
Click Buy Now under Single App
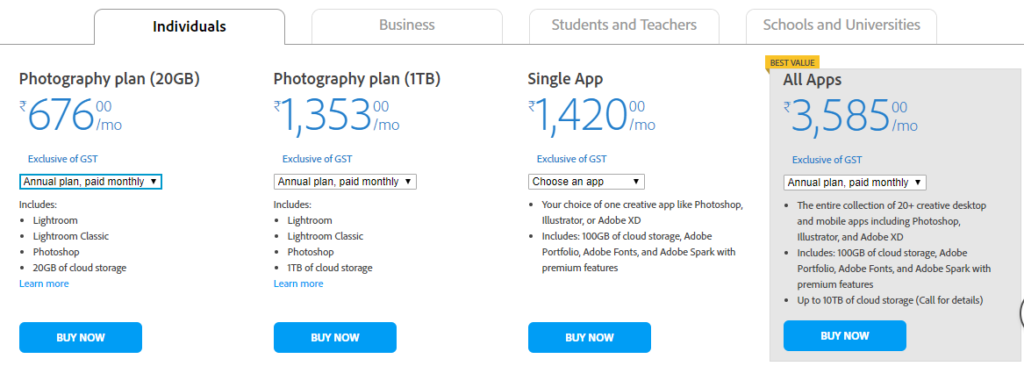pyautogui.click(x=590, y=337)
